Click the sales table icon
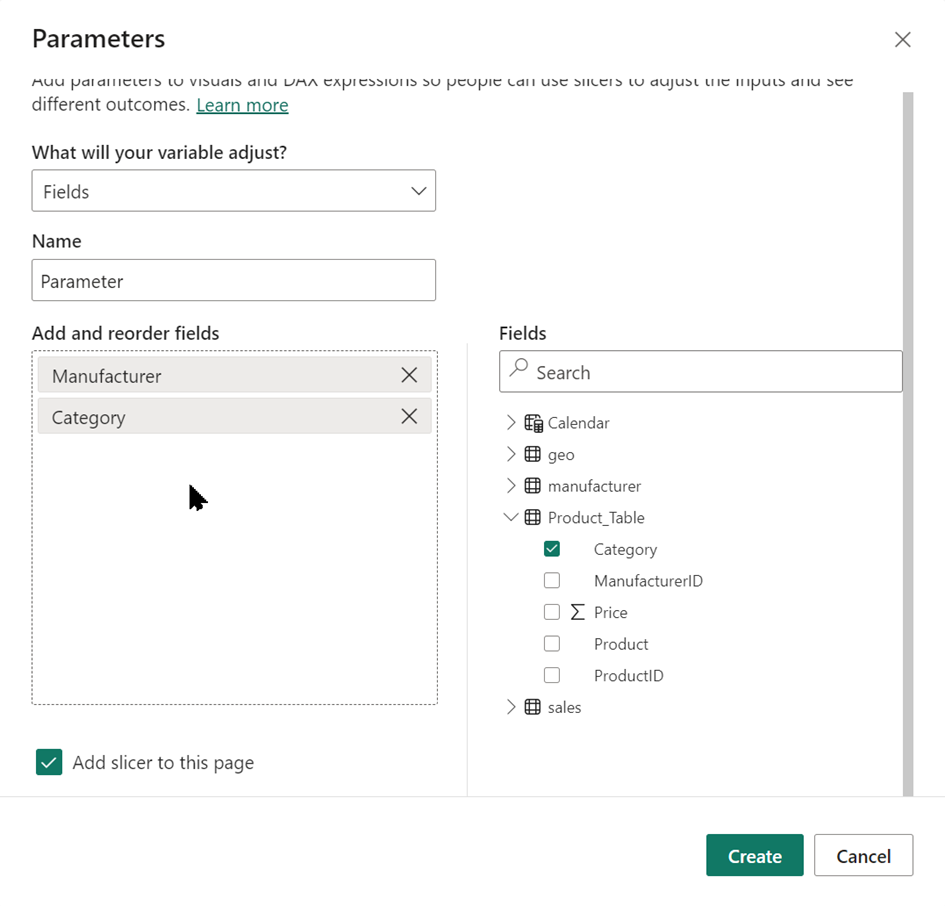 click(x=533, y=707)
